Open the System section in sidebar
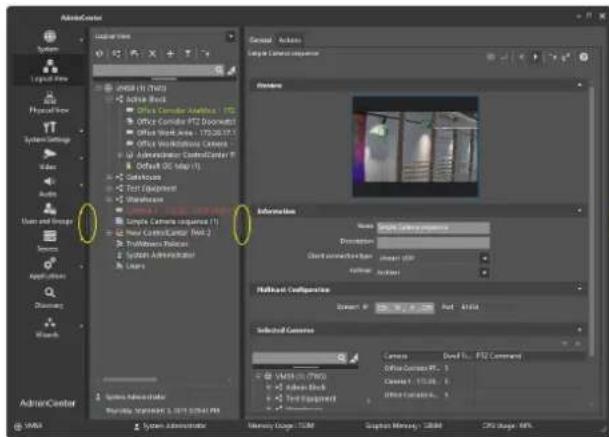This screenshot has height=437, width=609. click(x=49, y=41)
